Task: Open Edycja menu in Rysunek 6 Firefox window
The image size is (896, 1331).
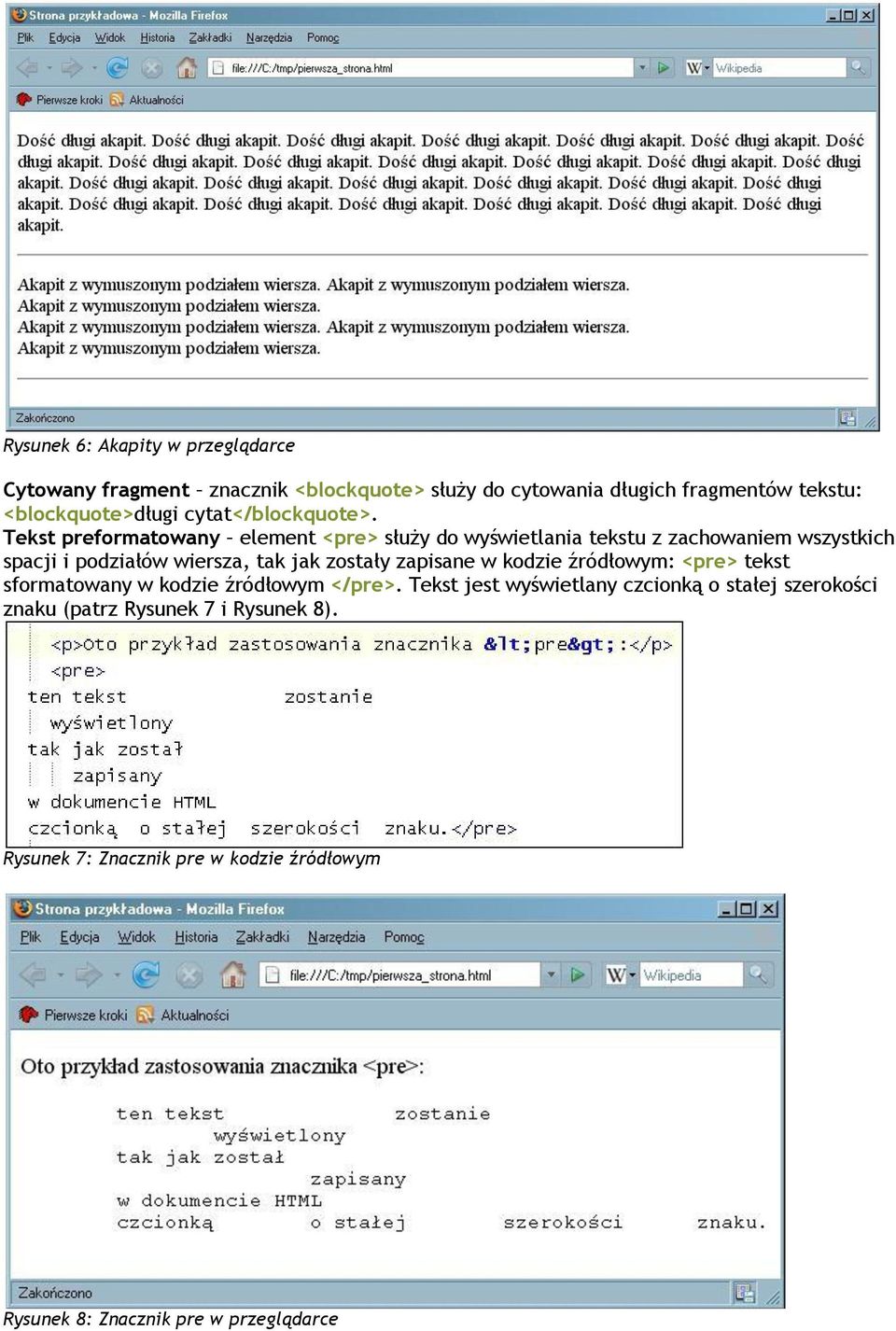Action: [x=64, y=38]
